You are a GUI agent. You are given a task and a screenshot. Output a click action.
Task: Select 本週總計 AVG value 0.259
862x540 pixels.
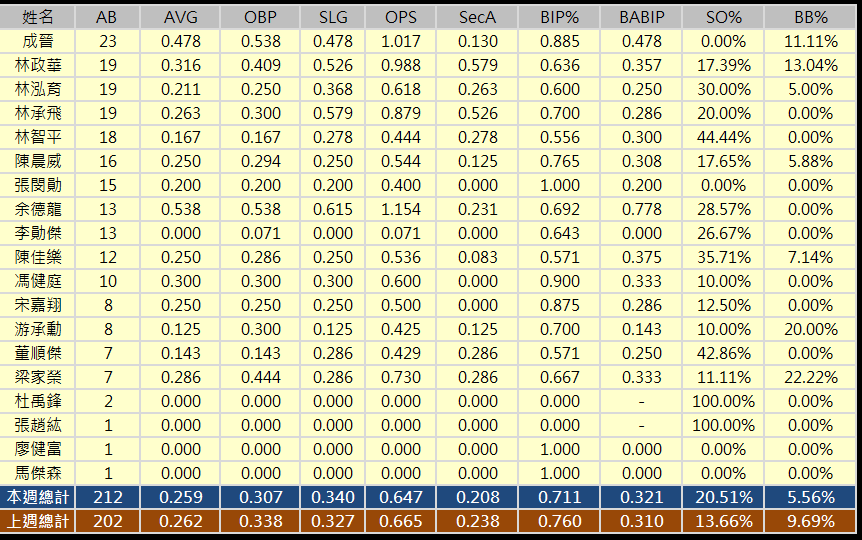[x=180, y=497]
